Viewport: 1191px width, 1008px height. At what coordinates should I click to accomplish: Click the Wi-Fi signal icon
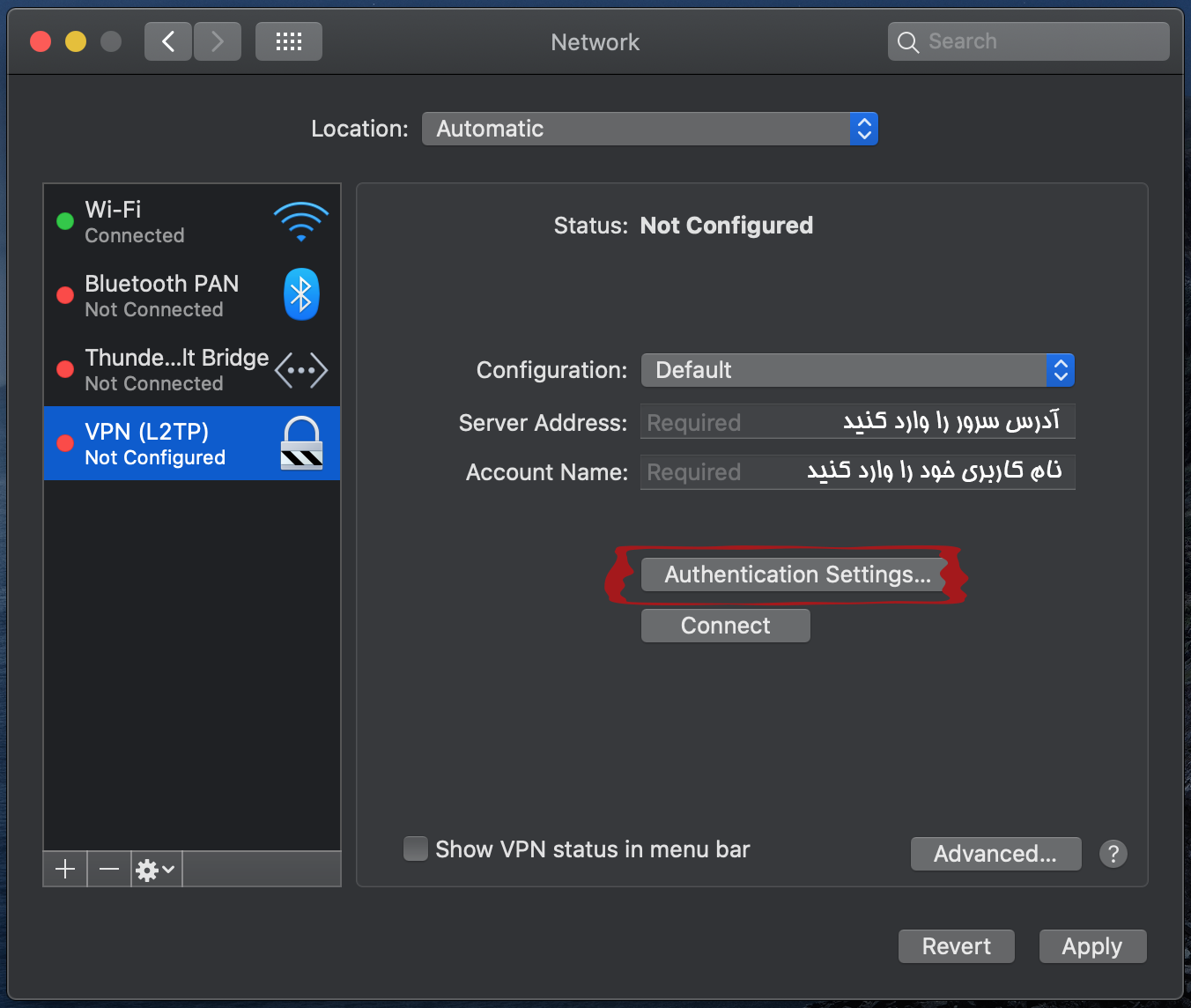301,222
